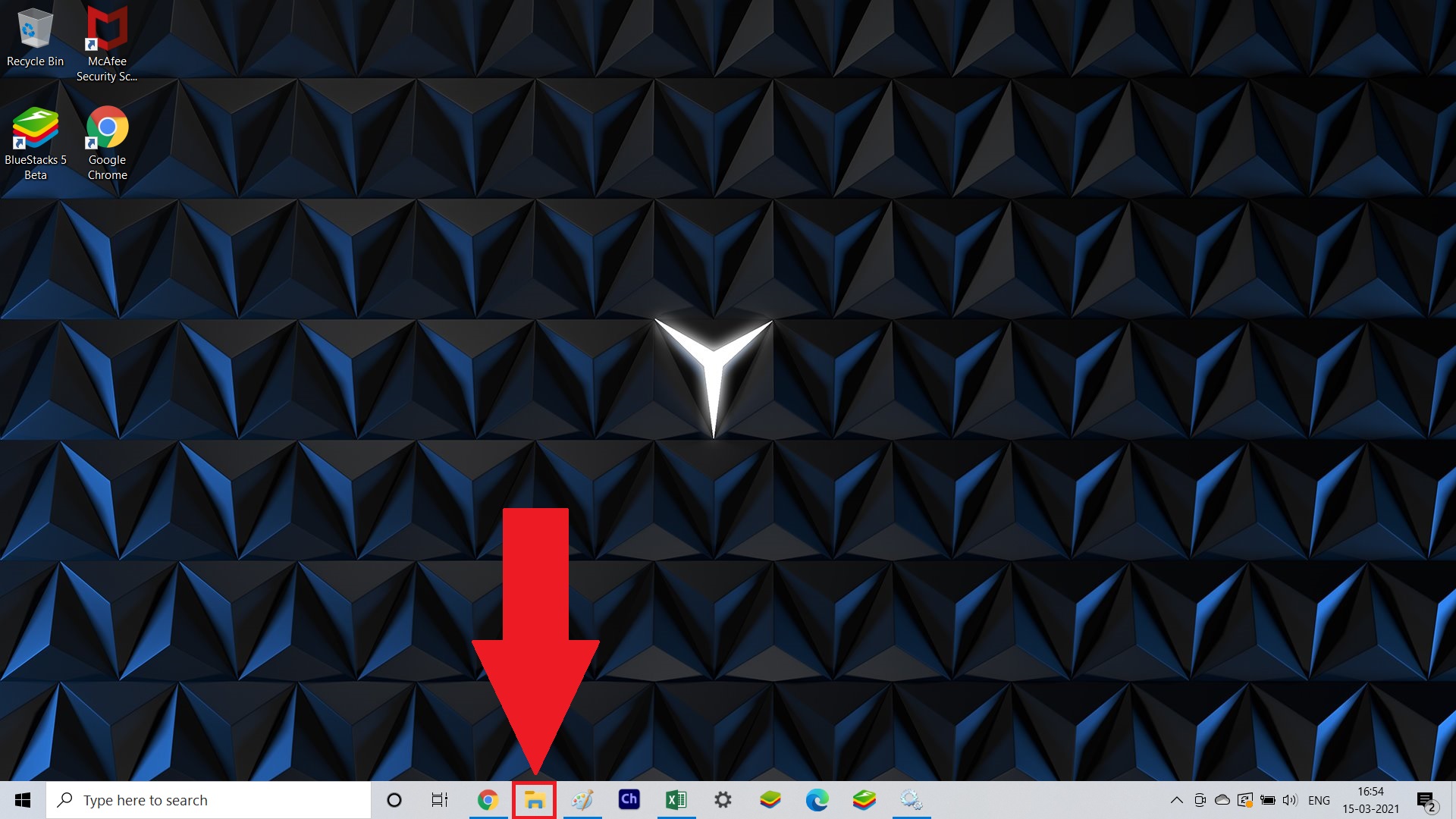Open the gears utility icon in taskbar

tap(911, 800)
